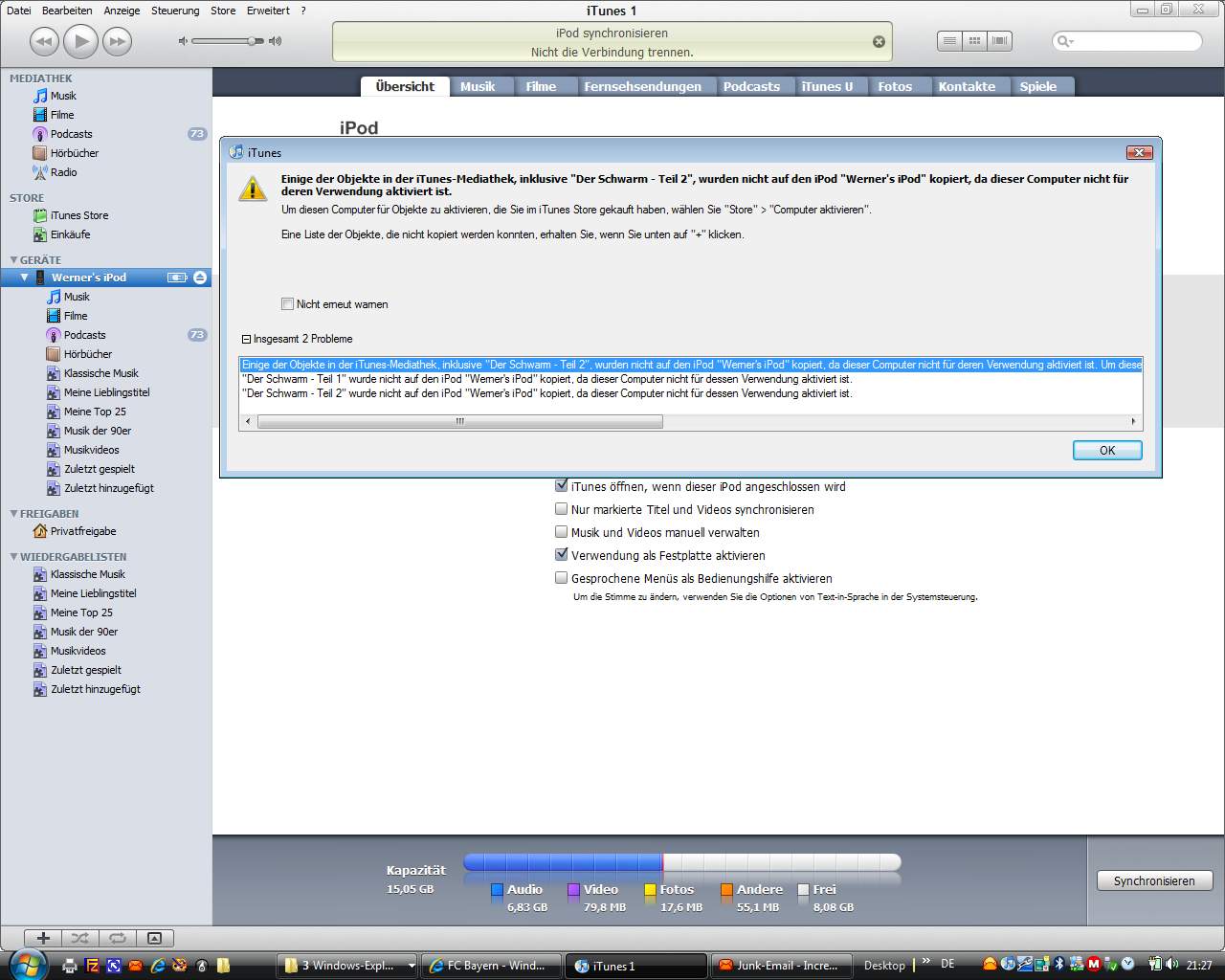Open FC Bayern taskbar window
The height and width of the screenshot is (980, 1225).
[x=492, y=966]
